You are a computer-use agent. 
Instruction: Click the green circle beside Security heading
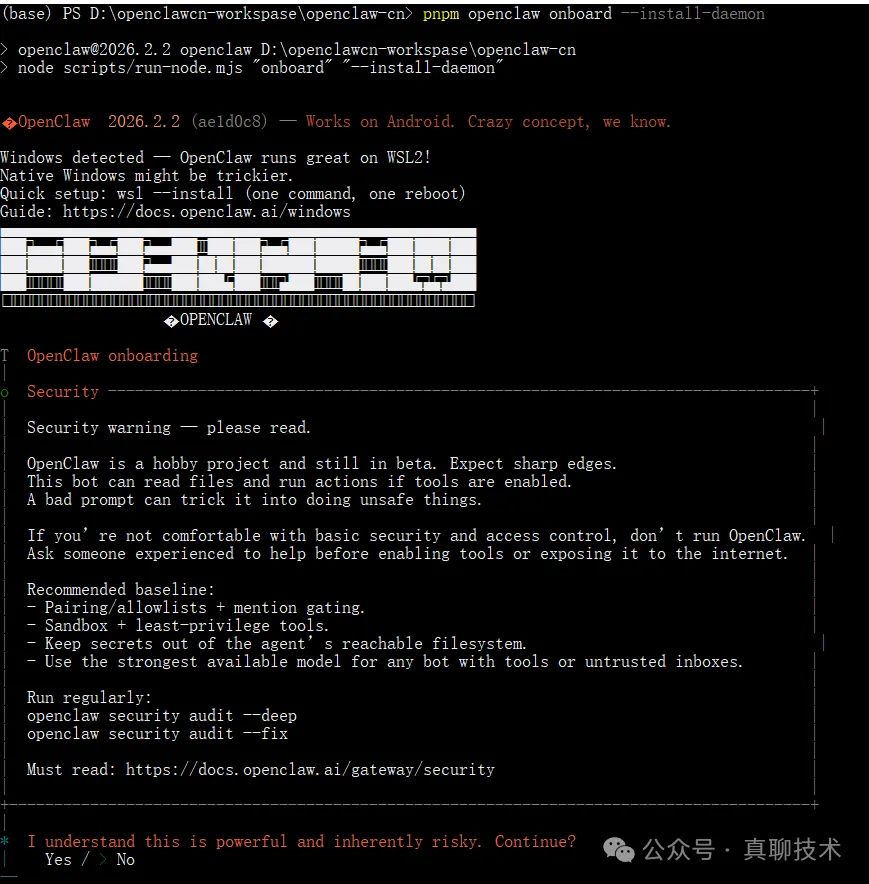point(5,392)
